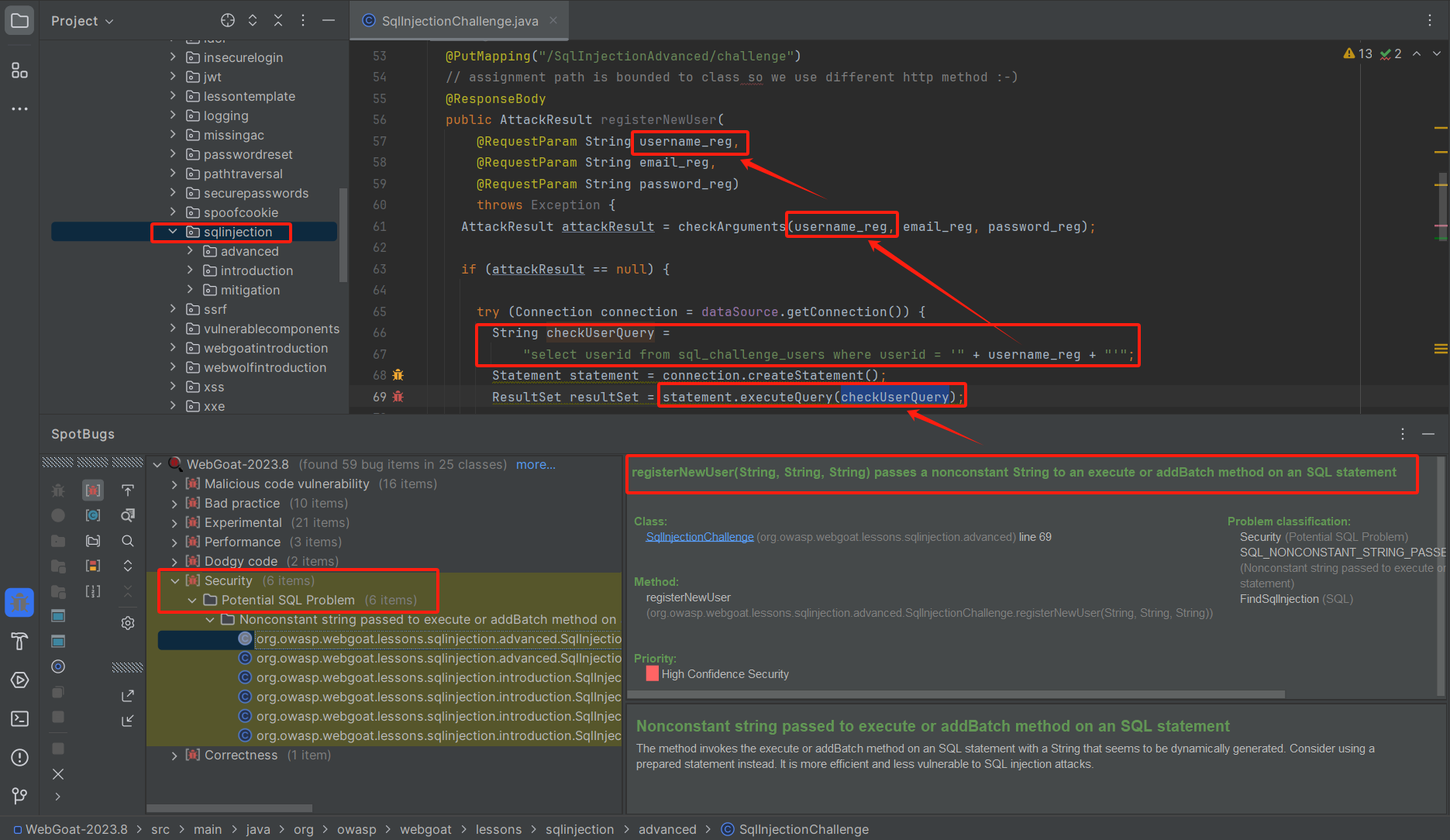This screenshot has height=840, width=1450.
Task: Click SqlInjectionChallenge class in breadcrumb bar
Action: (x=795, y=829)
